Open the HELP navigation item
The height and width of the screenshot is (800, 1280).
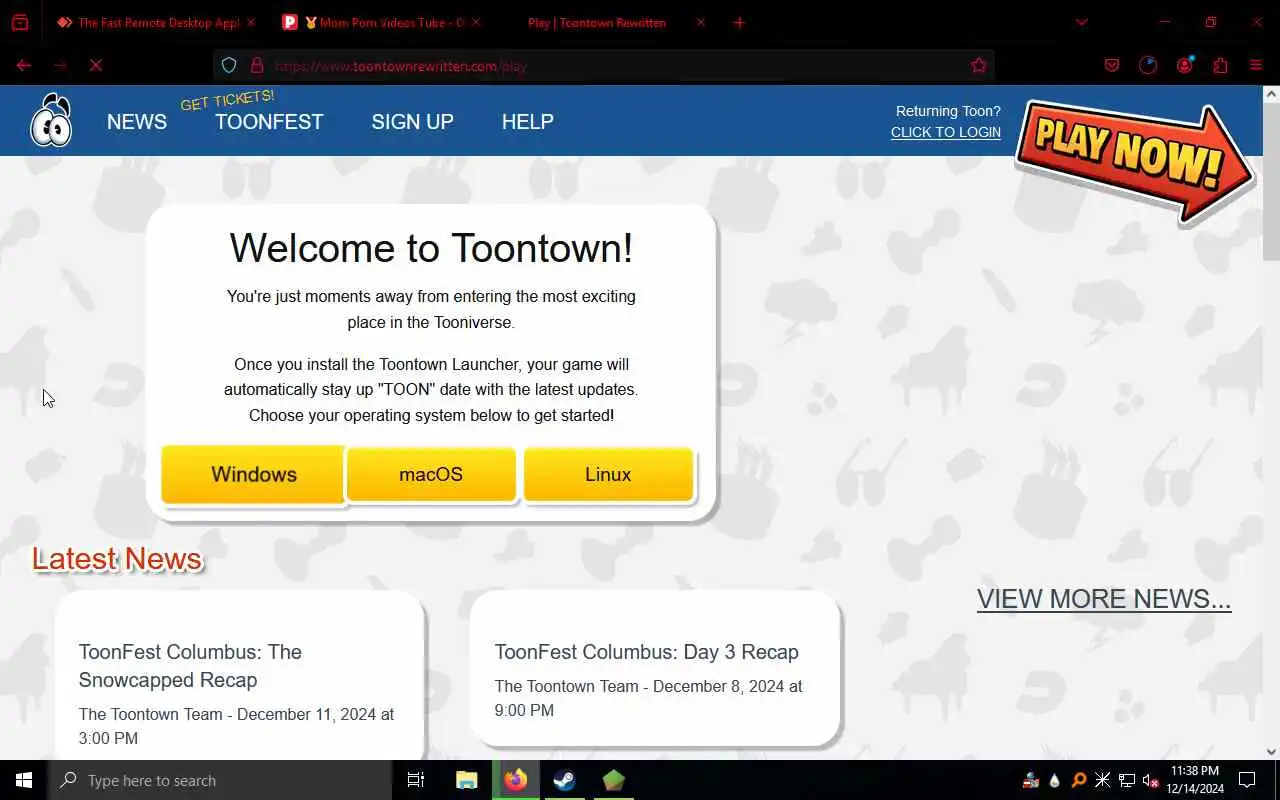527,121
